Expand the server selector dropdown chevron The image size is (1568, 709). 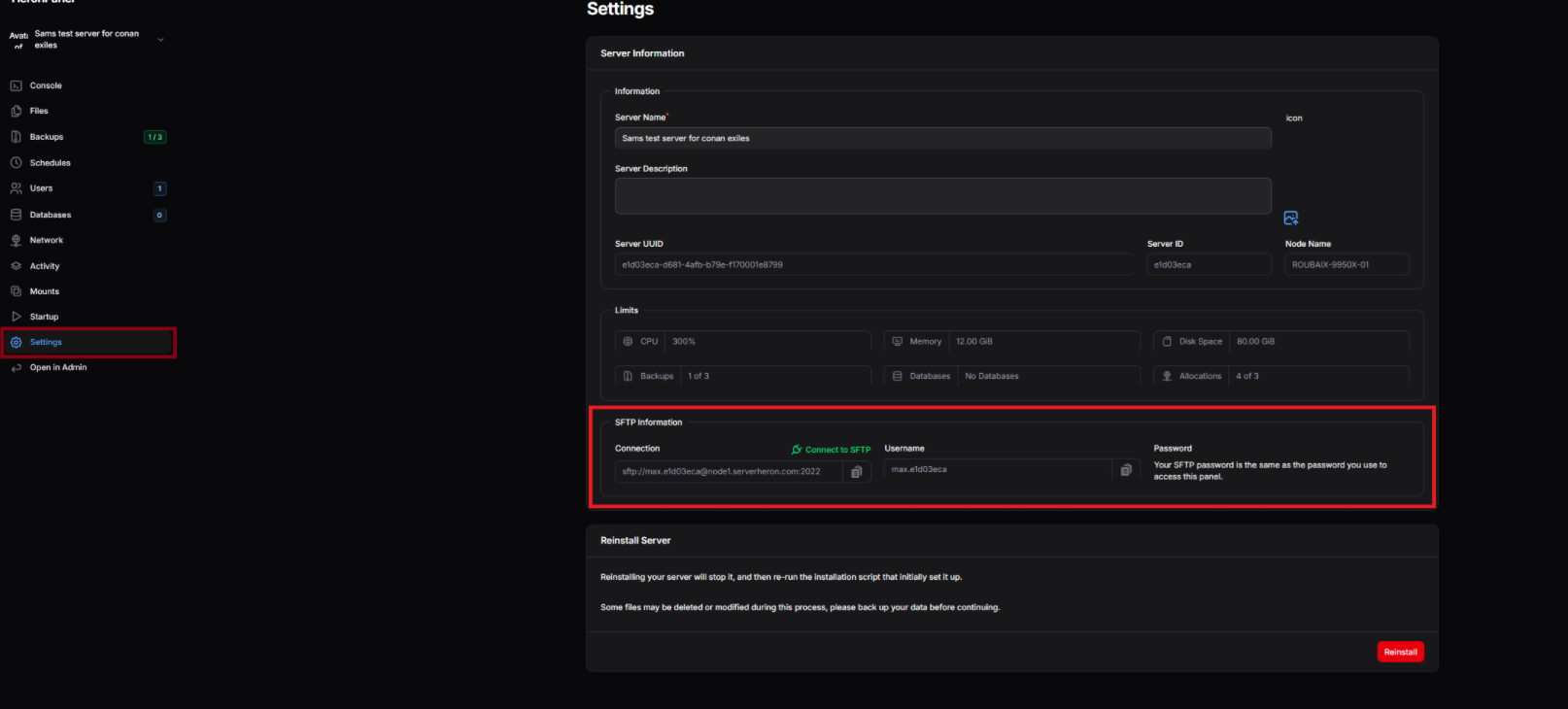(160, 40)
